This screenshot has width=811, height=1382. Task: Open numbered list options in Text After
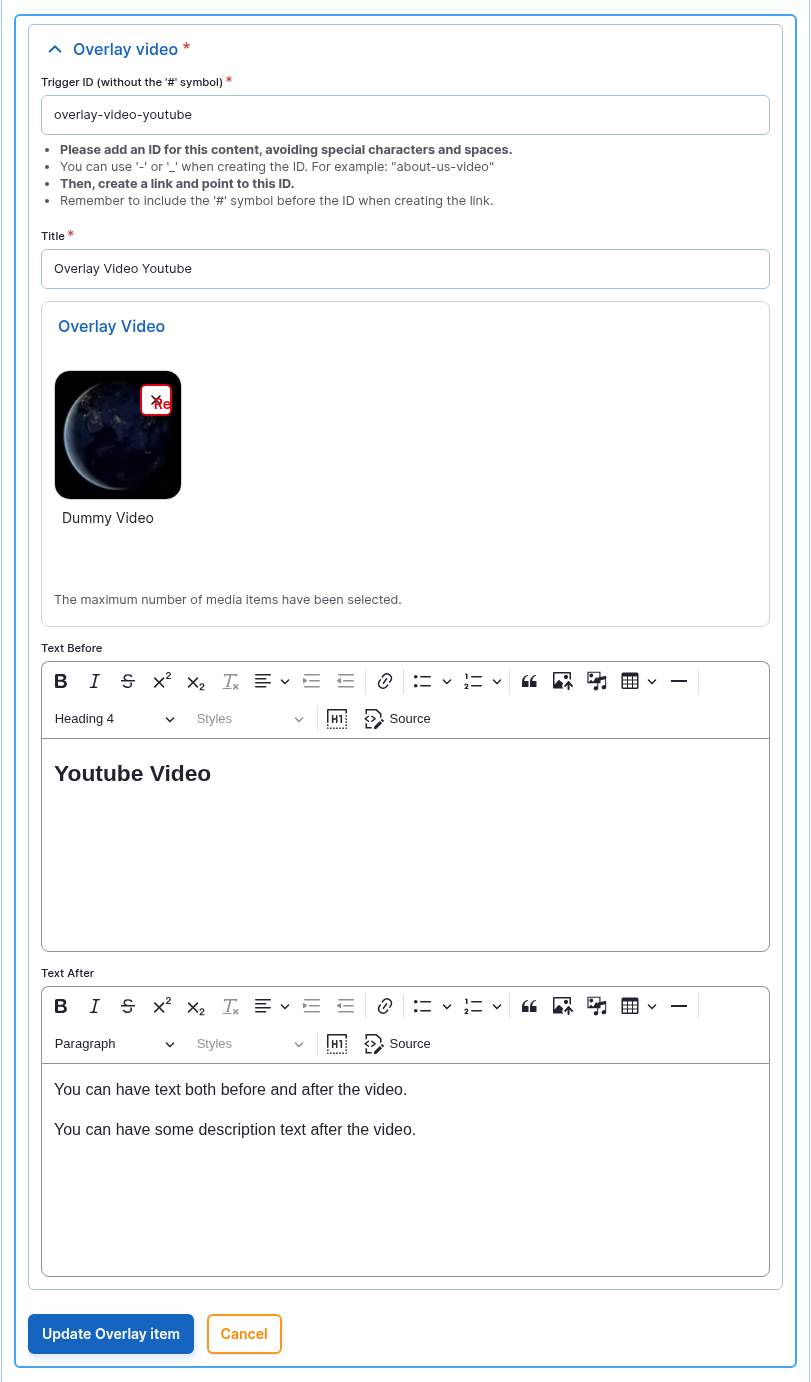pyautogui.click(x=497, y=1006)
